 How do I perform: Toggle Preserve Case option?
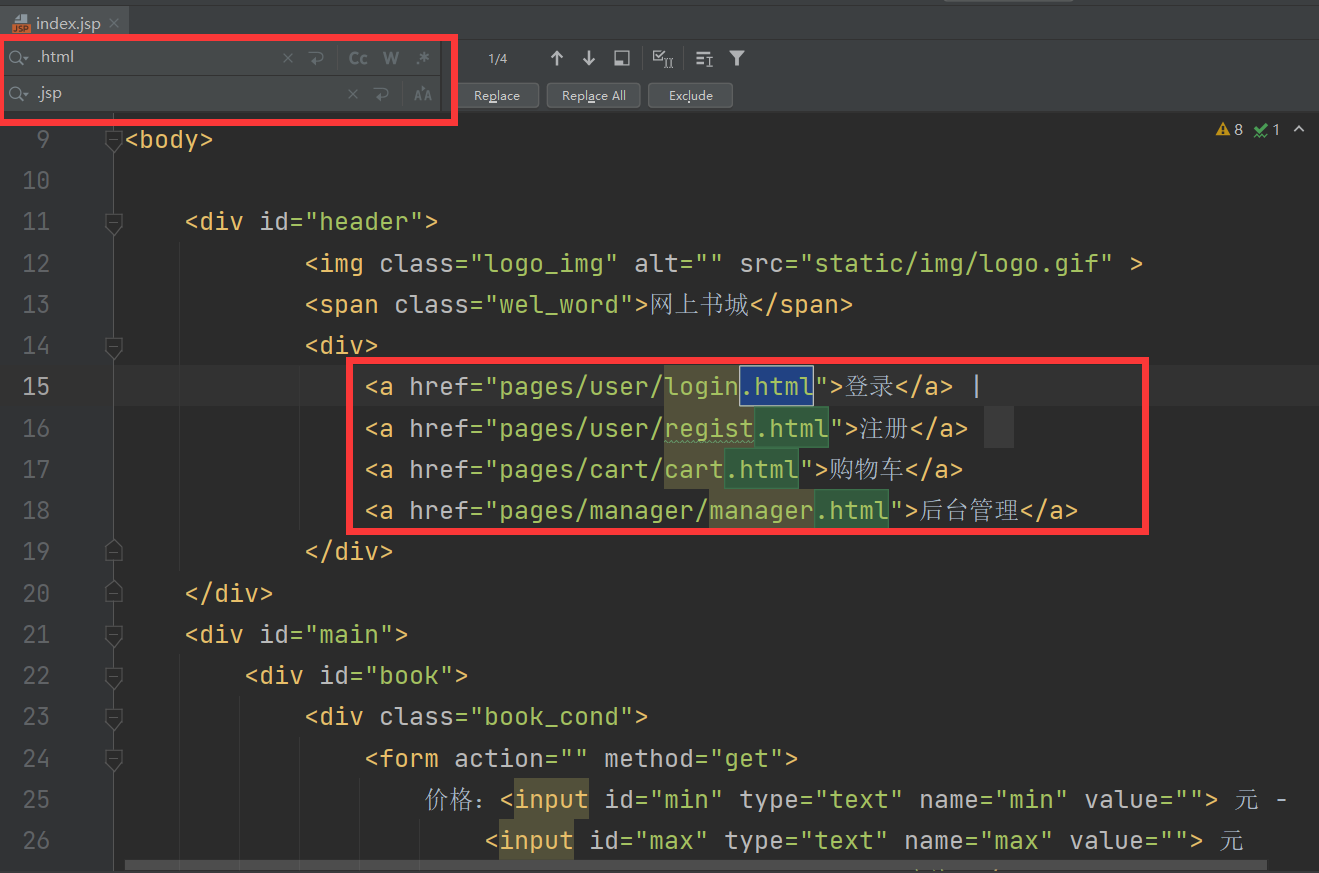tap(423, 95)
